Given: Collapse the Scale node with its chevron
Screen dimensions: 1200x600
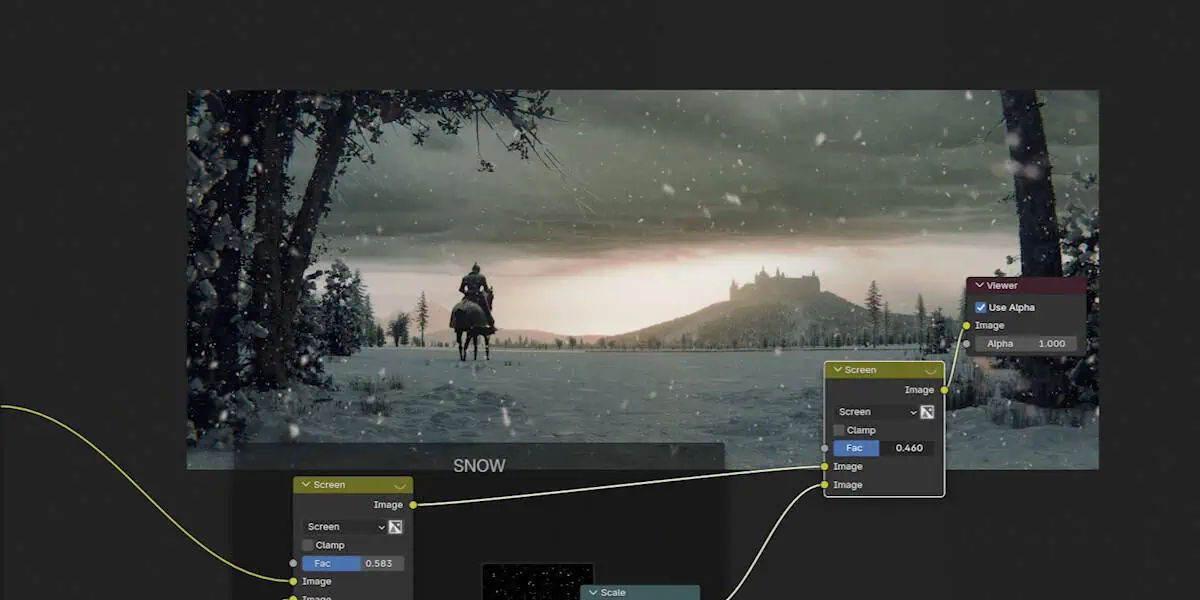Looking at the screenshot, I should 593,593.
